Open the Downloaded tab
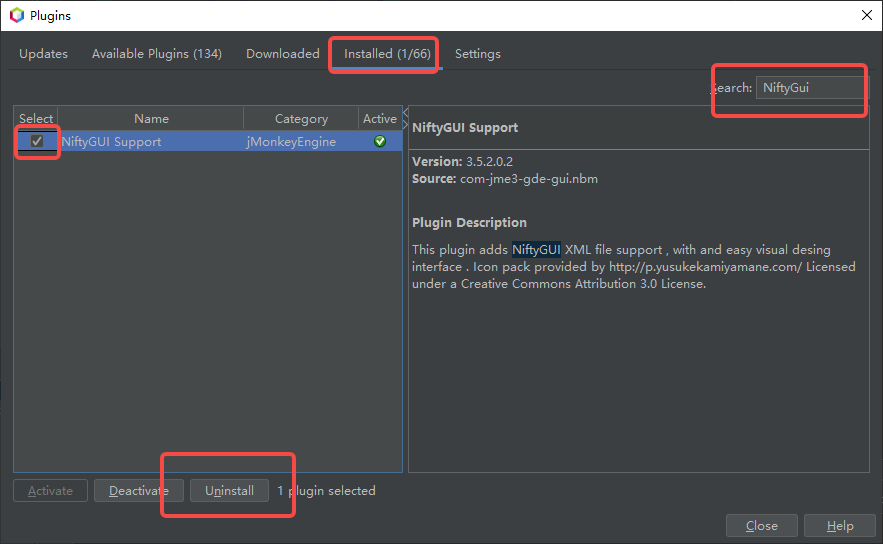The image size is (883, 544). (283, 53)
